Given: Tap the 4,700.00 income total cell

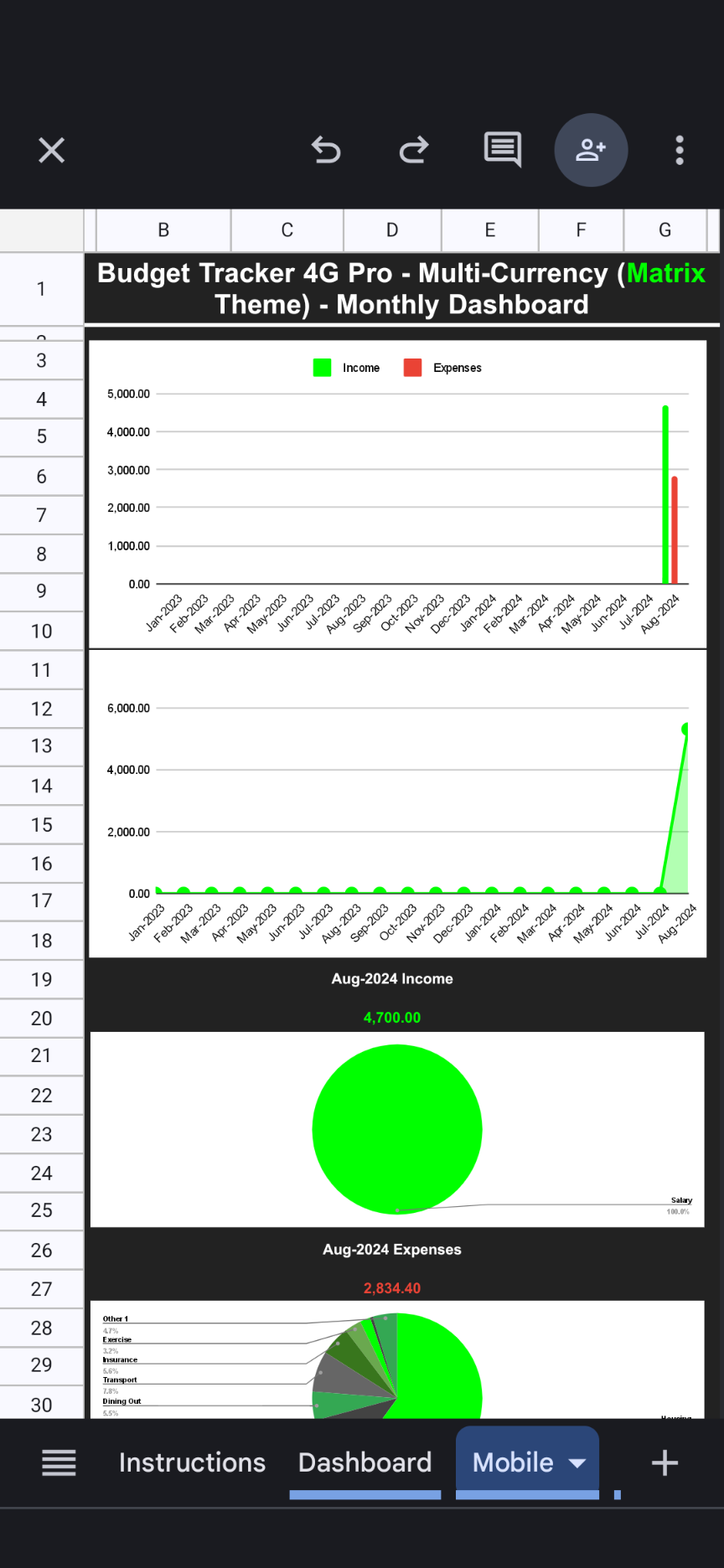Looking at the screenshot, I should [392, 1018].
